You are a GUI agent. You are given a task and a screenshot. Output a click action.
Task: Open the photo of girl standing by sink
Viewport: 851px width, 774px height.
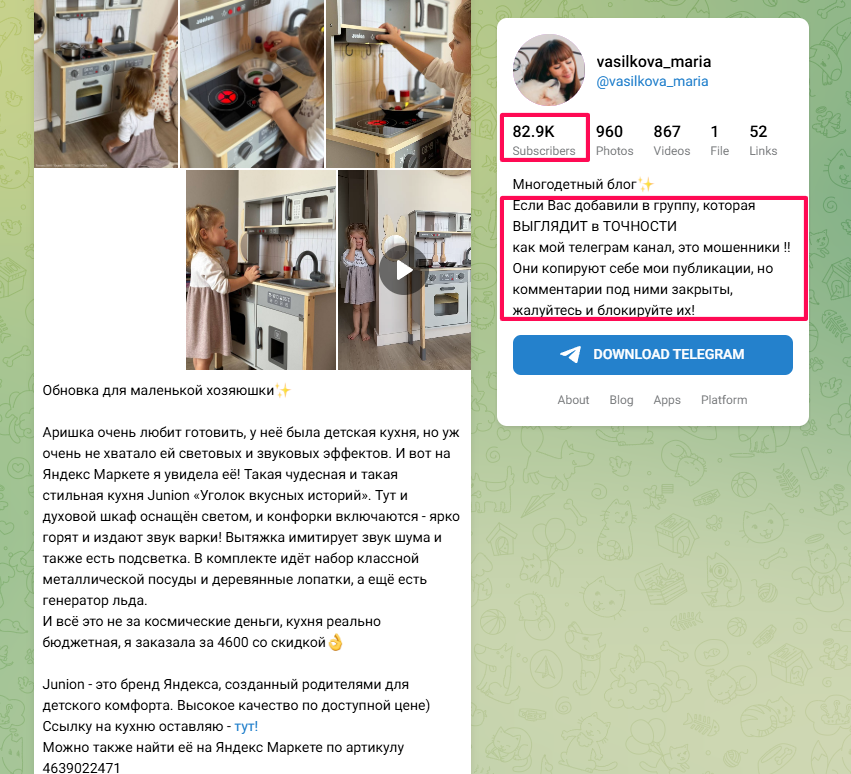point(261,270)
